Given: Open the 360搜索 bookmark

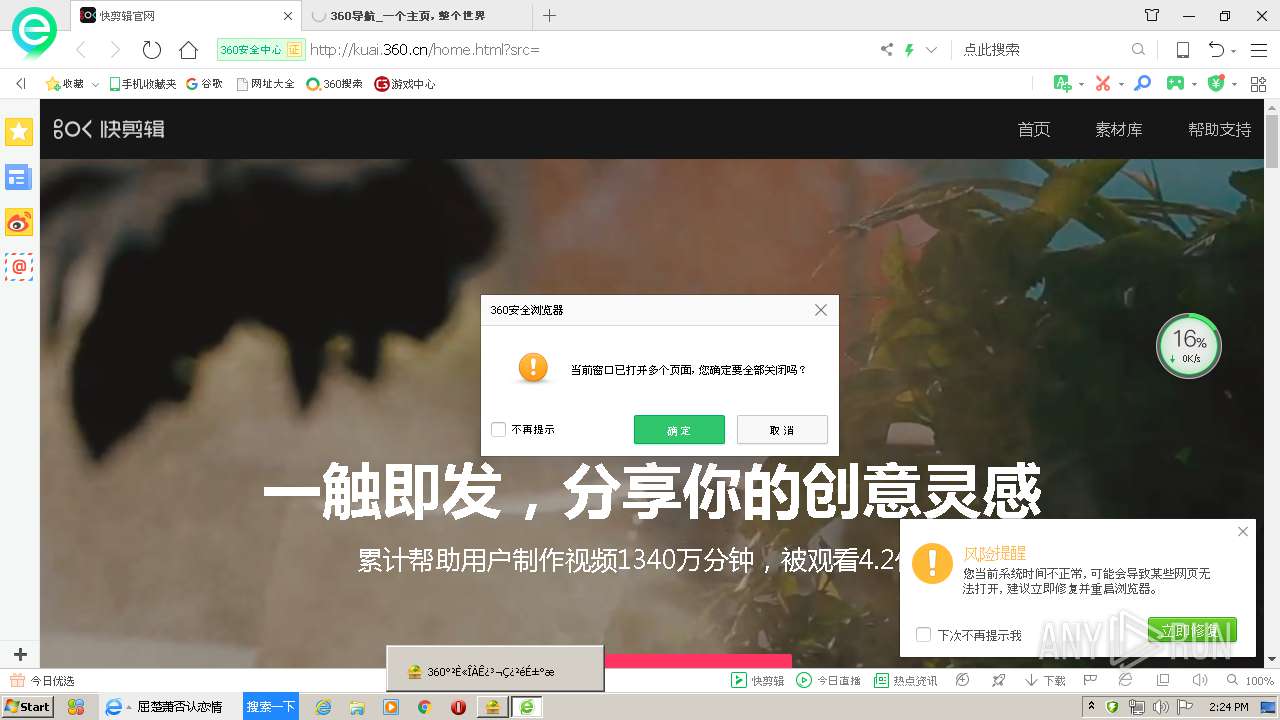Looking at the screenshot, I should coord(334,84).
